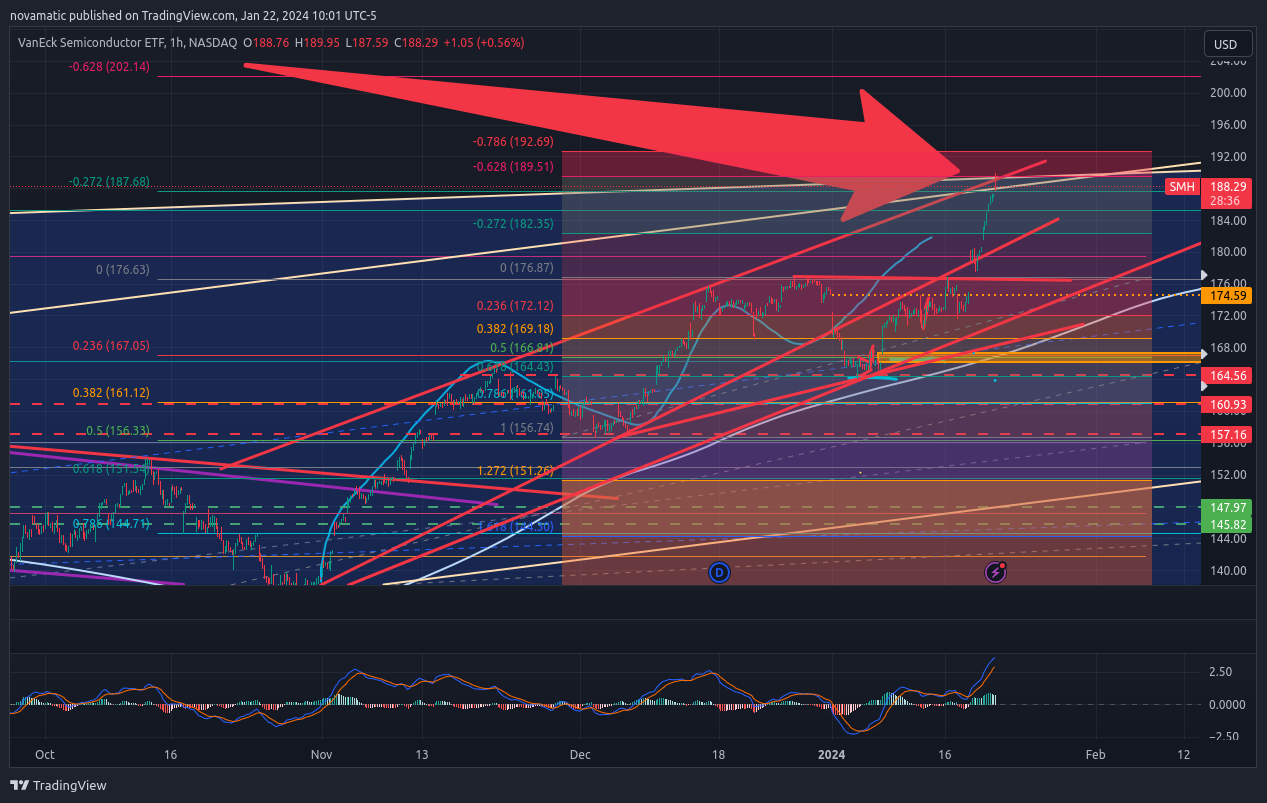Screen dimensions: 1267x803
Task: Select the 0.5 (156.33) Fibonacci label
Action: pos(118,431)
